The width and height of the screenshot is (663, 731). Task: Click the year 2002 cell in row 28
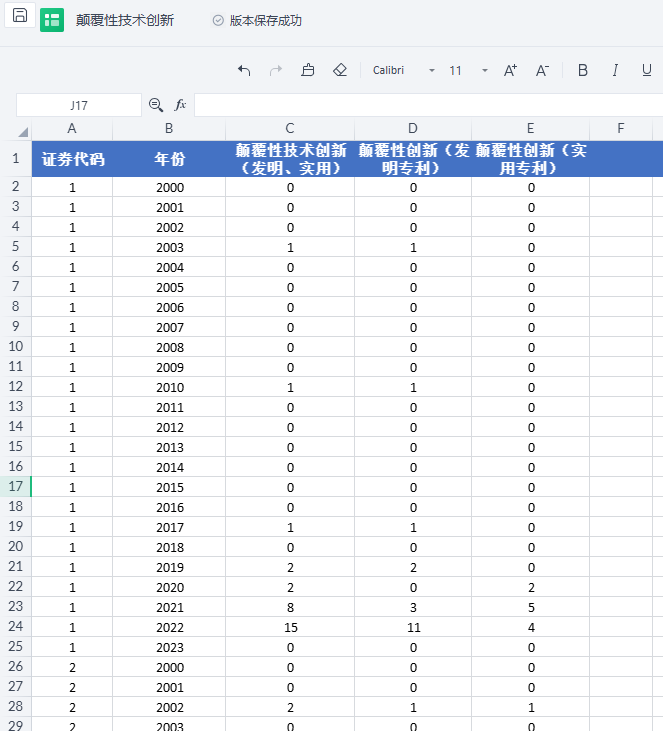pos(169,707)
